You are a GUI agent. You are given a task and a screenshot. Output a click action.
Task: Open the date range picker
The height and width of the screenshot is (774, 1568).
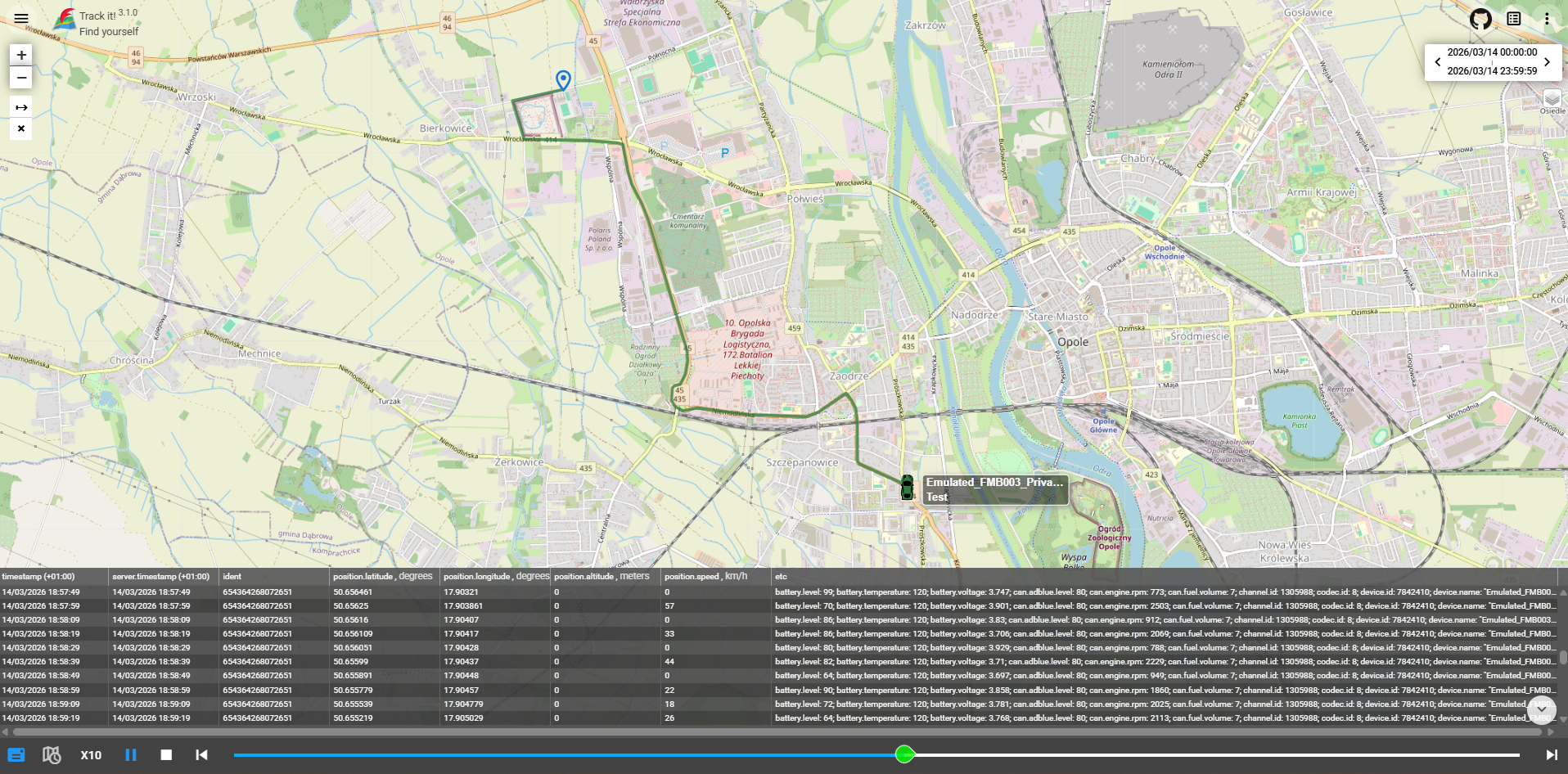pyautogui.click(x=1492, y=61)
